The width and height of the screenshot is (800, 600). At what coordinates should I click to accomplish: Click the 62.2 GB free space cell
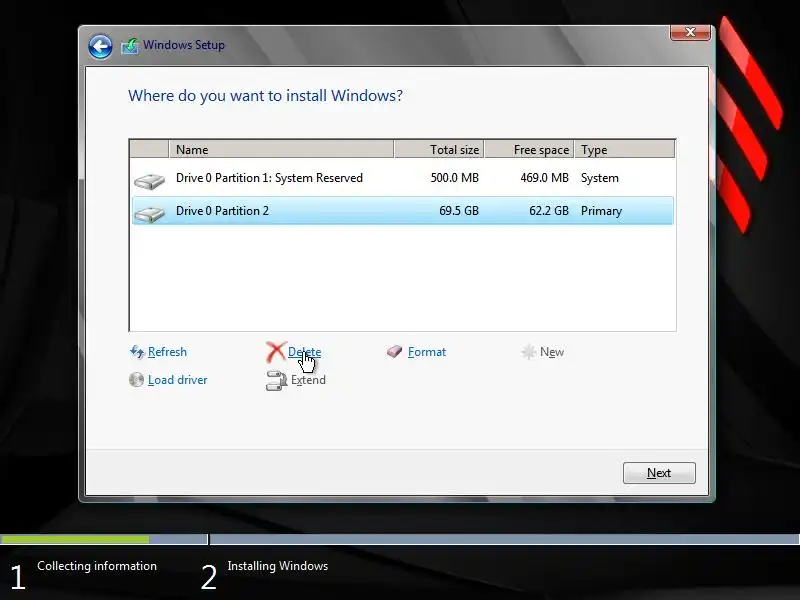click(548, 211)
